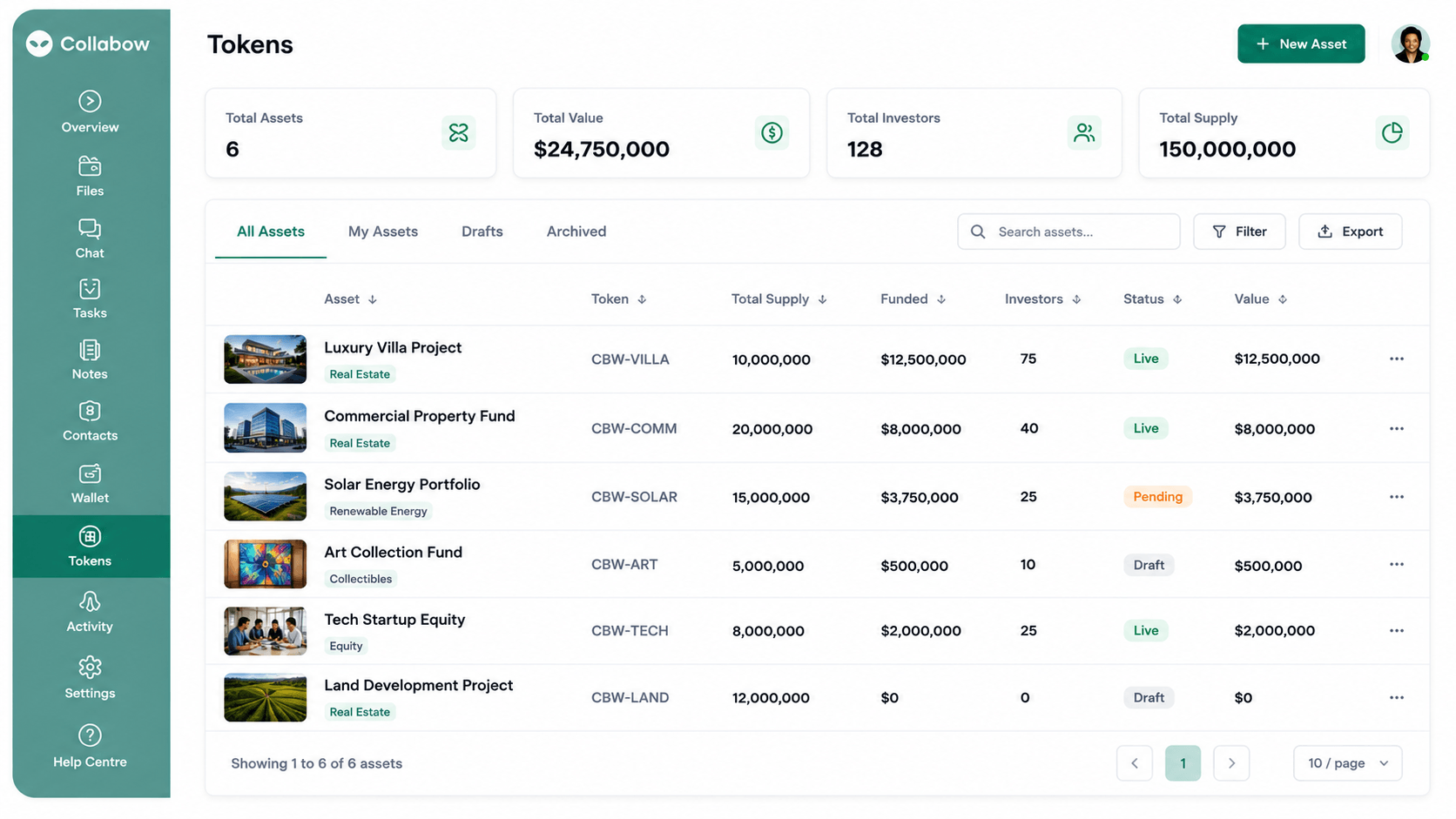Open the Notes sidebar item
The image size is (1456, 819).
[x=90, y=360]
